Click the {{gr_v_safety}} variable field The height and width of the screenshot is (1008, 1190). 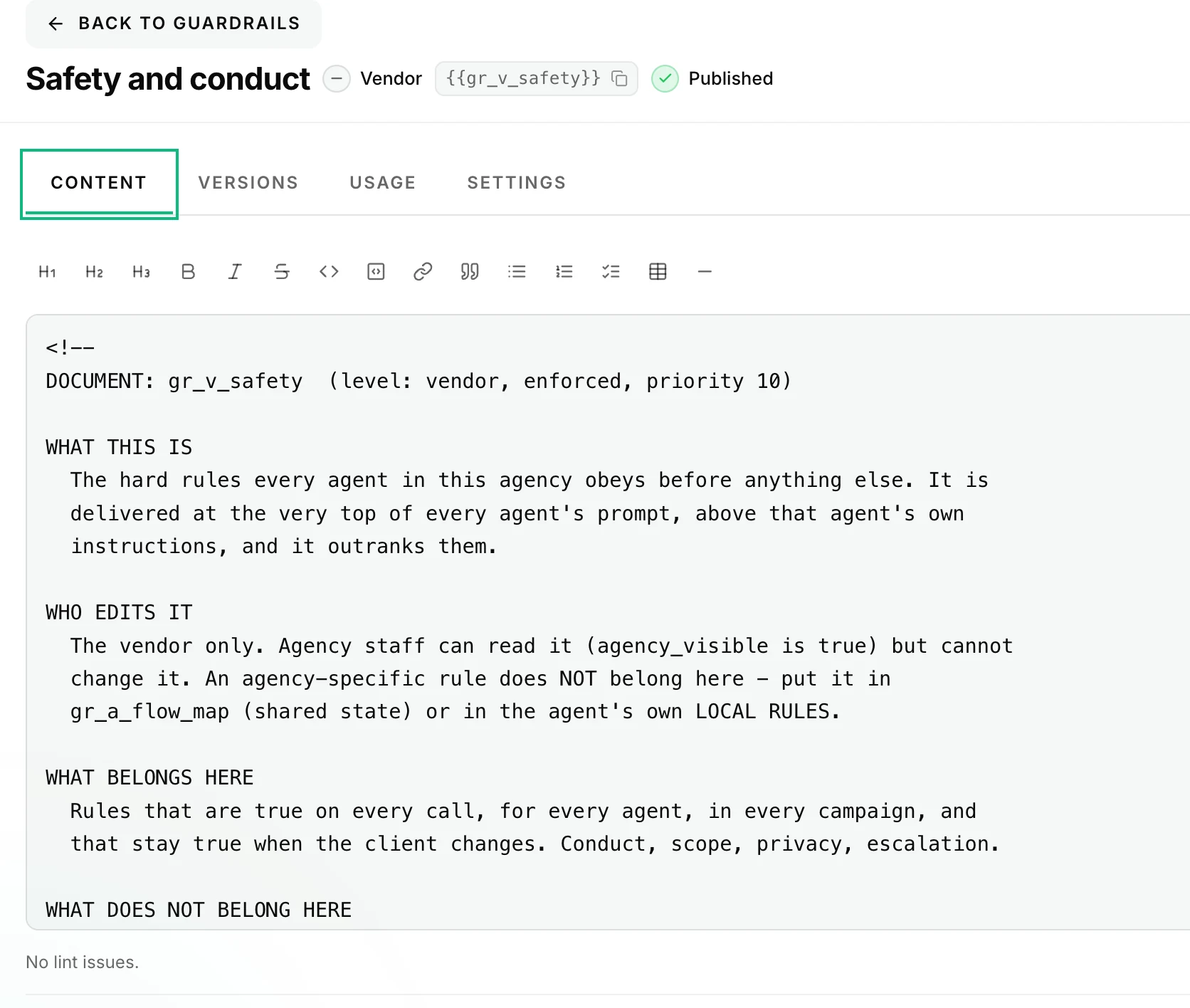537,78
